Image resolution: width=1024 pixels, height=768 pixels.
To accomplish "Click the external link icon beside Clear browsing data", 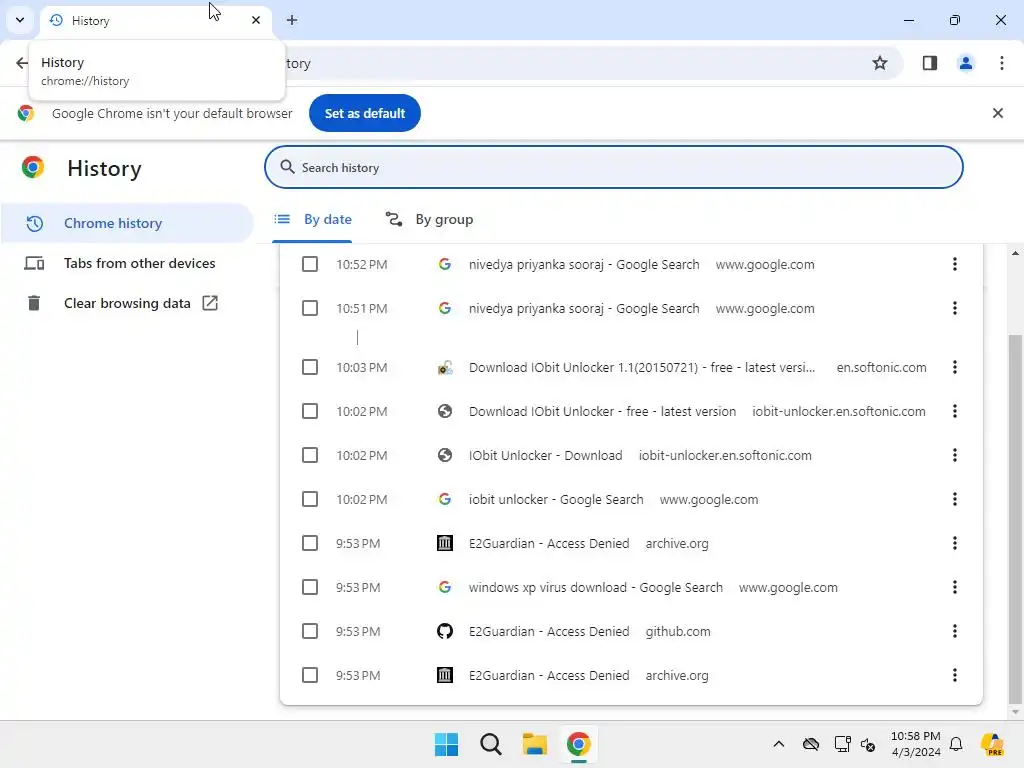I will point(210,303).
